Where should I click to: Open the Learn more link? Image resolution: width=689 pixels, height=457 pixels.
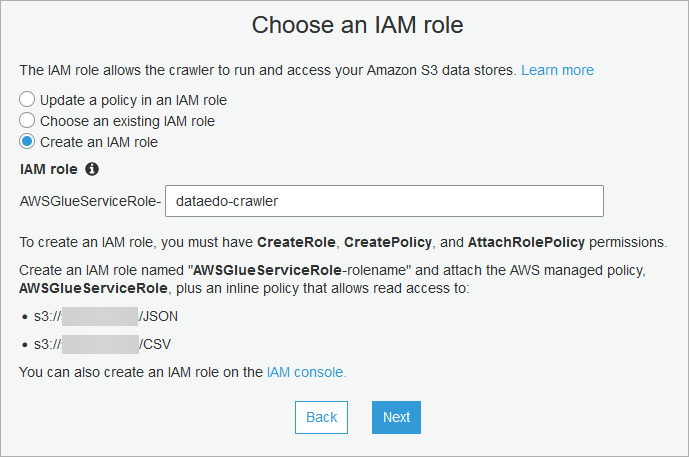tap(557, 70)
